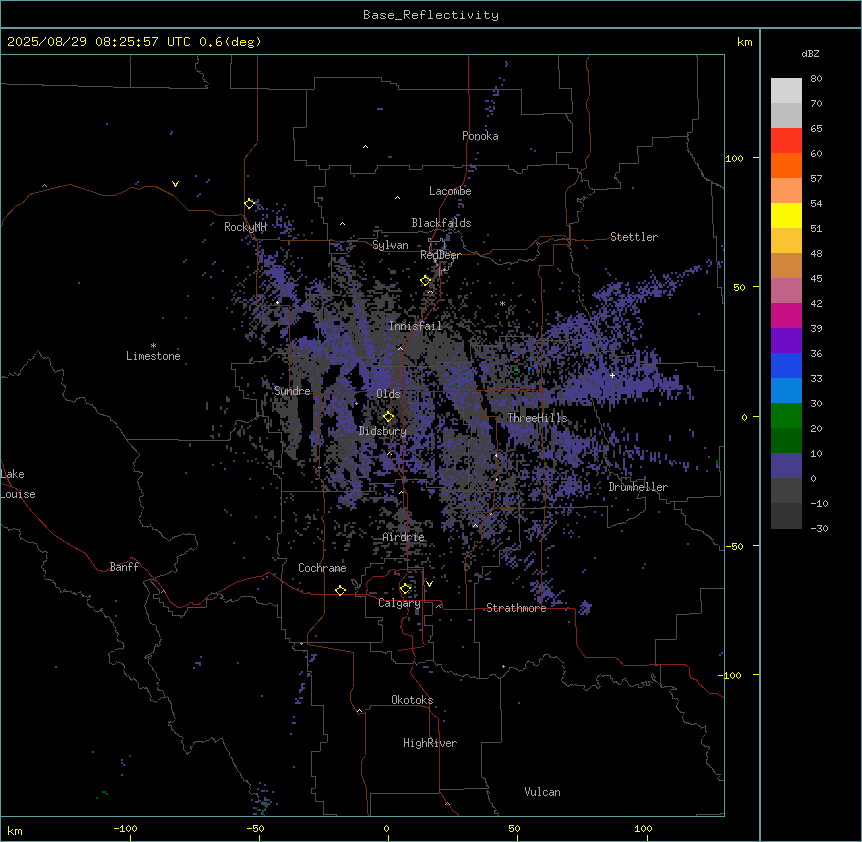862x842 pixels.
Task: Select the yellow diamond marker below Cochrane
Action: (340, 590)
